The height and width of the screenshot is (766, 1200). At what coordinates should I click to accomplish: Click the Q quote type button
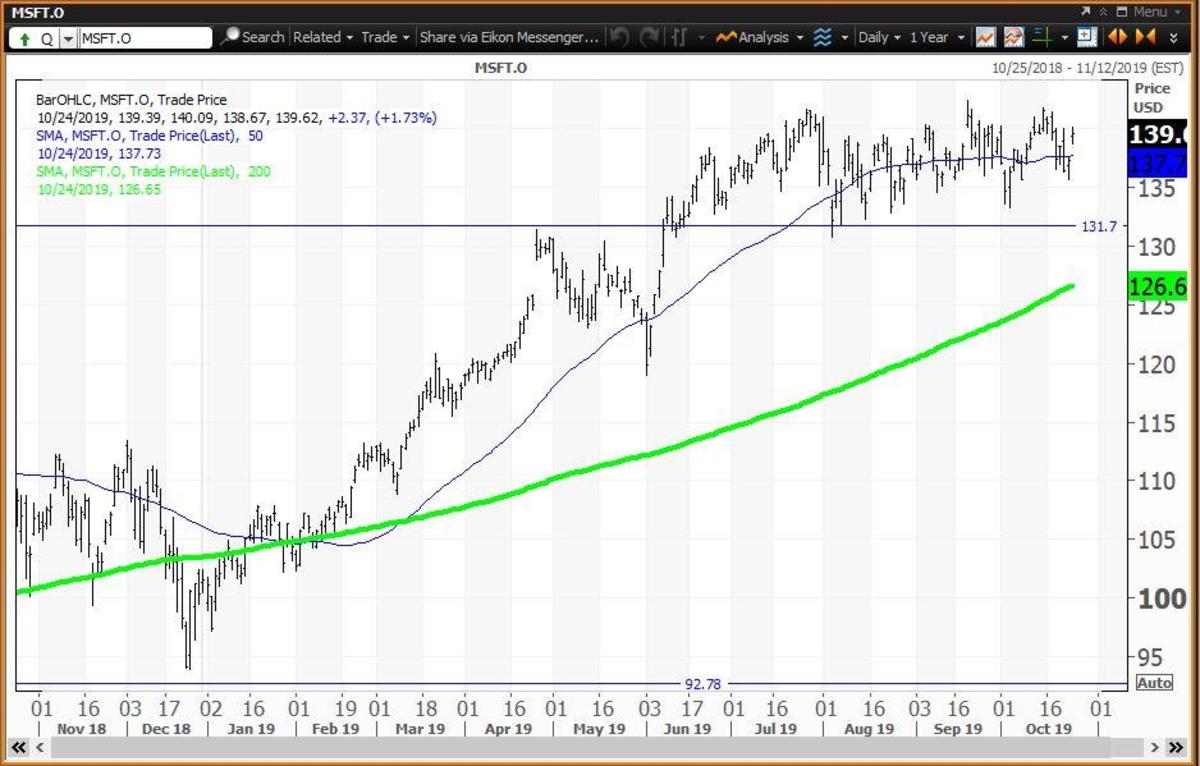(46, 38)
